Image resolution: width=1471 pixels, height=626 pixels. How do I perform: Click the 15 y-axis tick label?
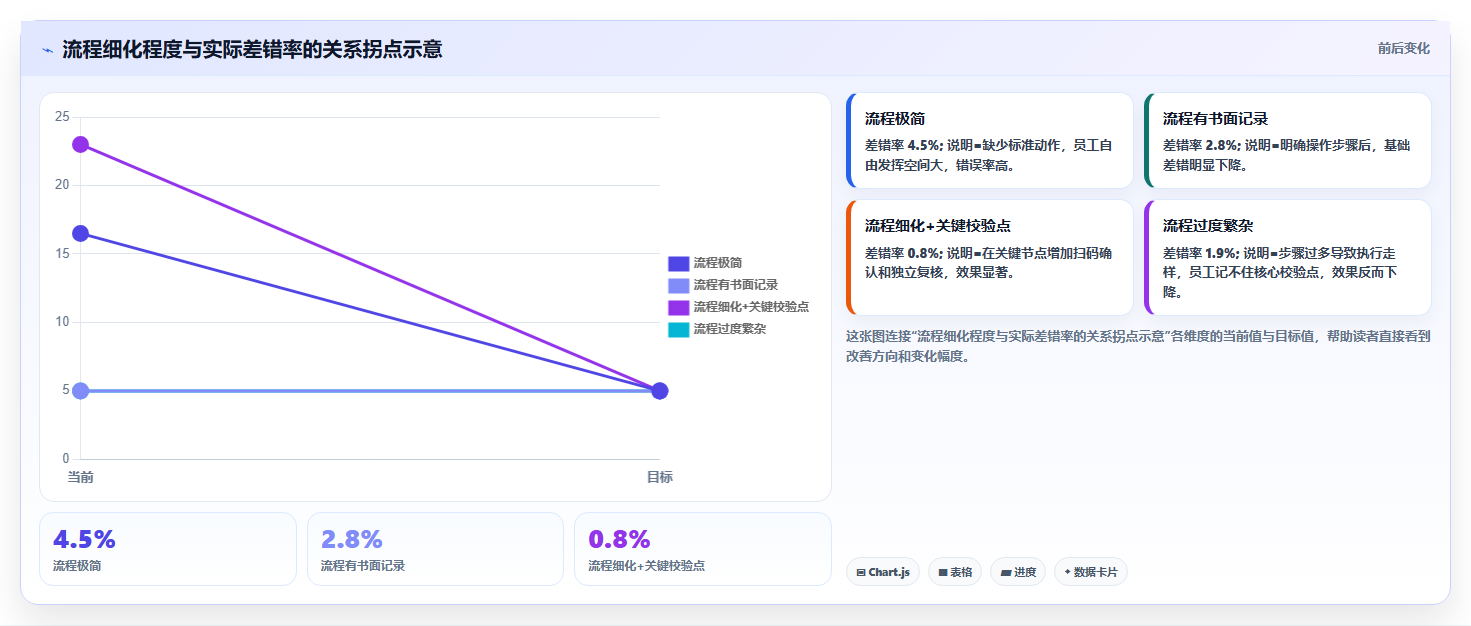(62, 254)
